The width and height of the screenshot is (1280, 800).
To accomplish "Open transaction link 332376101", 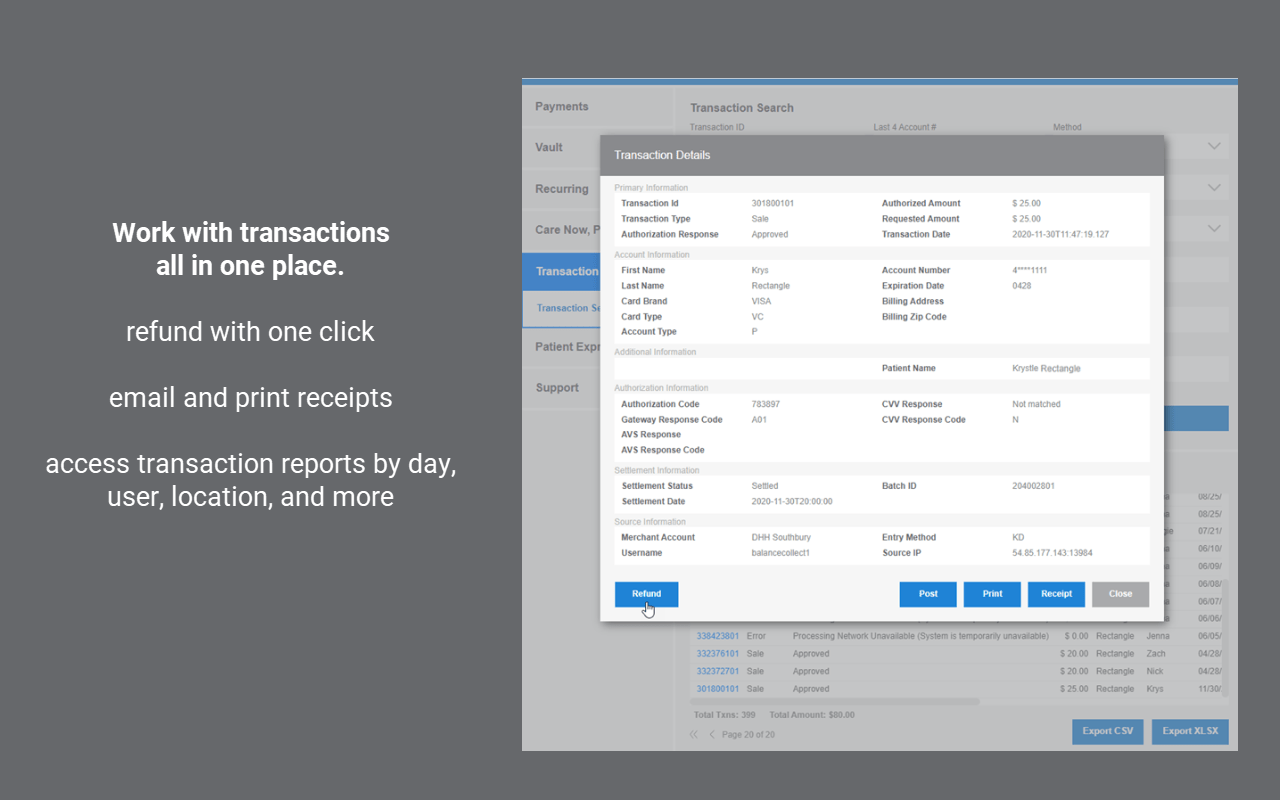I will pyautogui.click(x=718, y=654).
